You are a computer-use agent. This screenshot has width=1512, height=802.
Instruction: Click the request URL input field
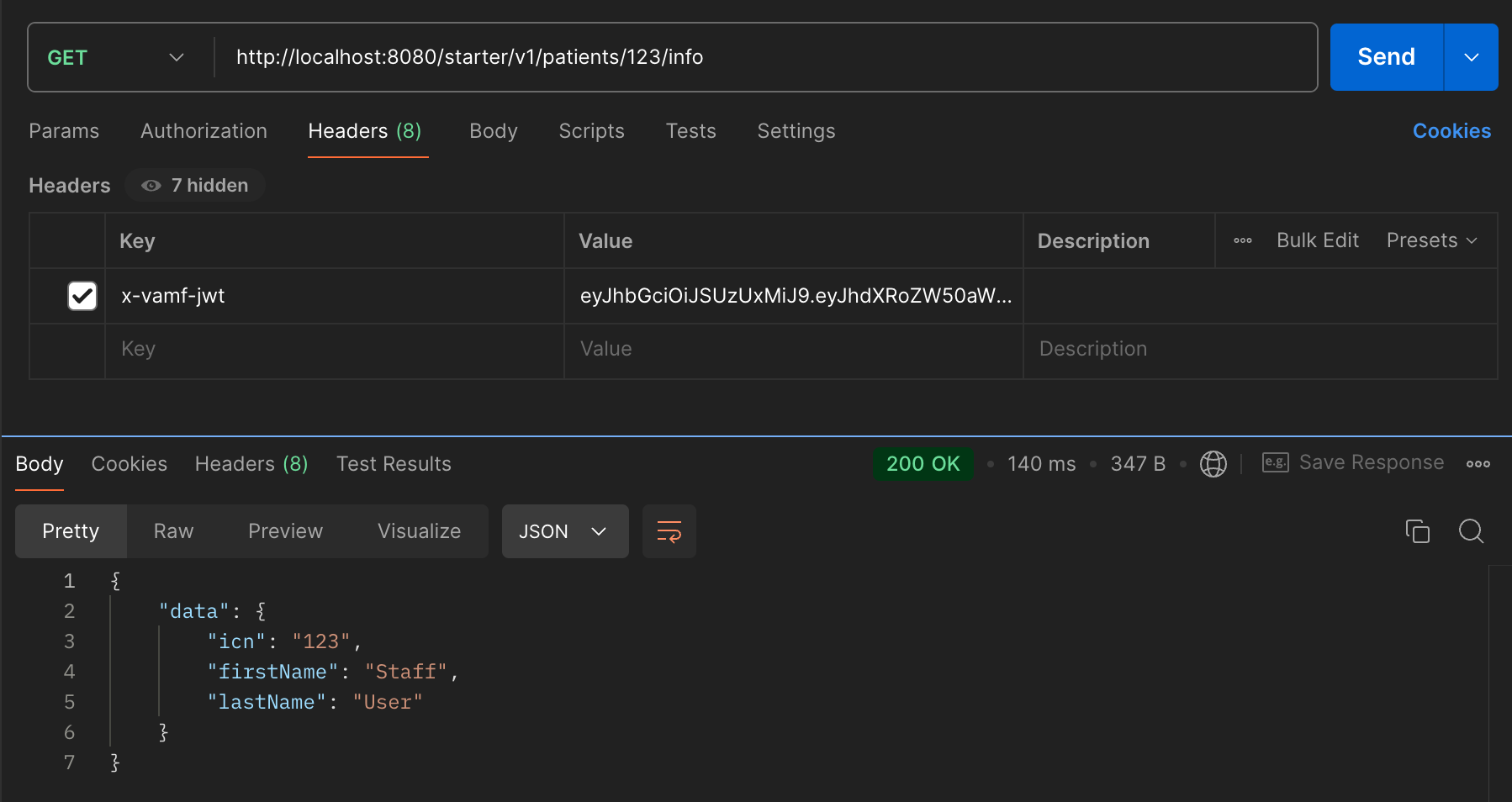(757, 57)
